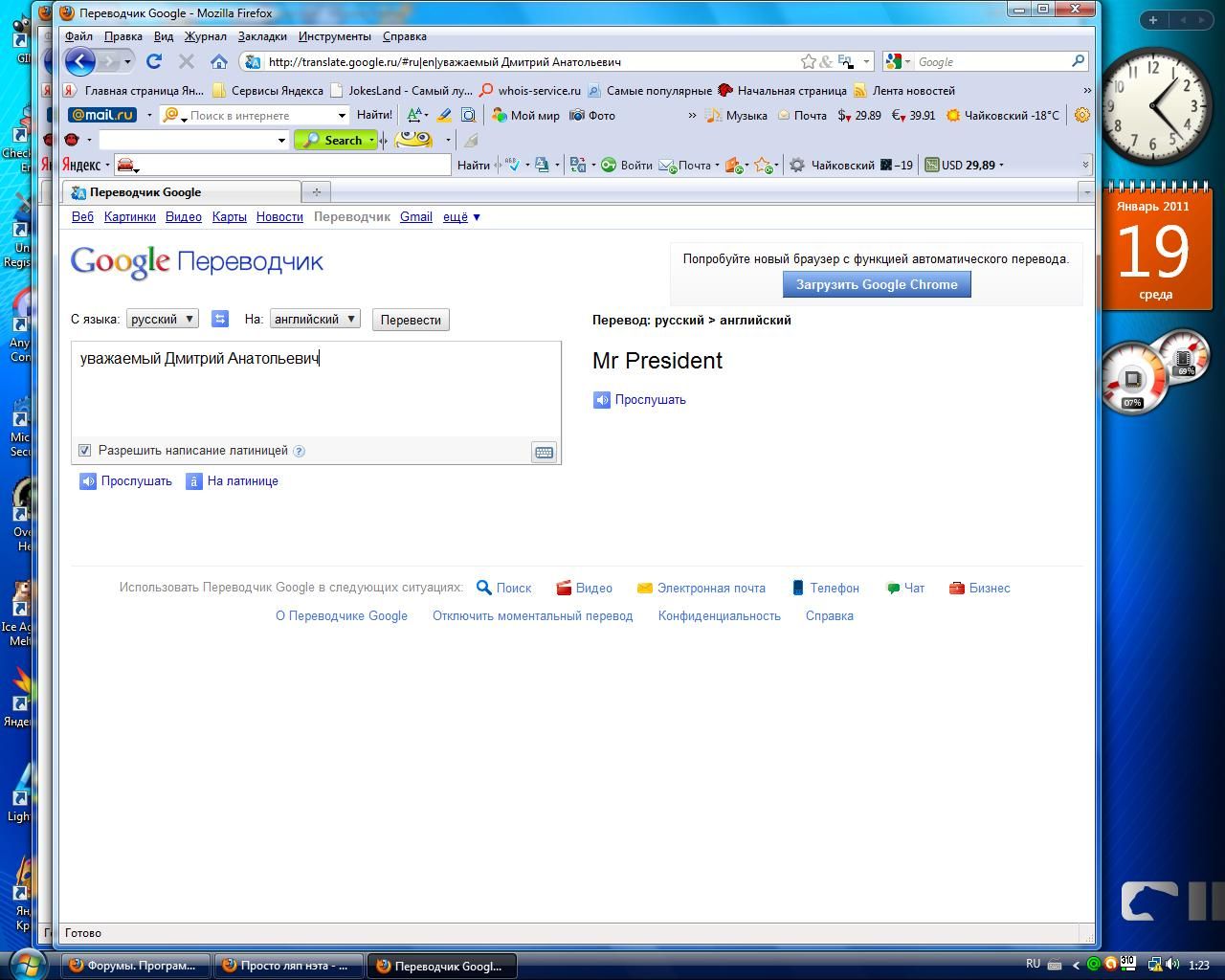Viewport: 1225px width, 980px height.
Task: Bookmark page with the star icon
Action: pyautogui.click(x=808, y=62)
